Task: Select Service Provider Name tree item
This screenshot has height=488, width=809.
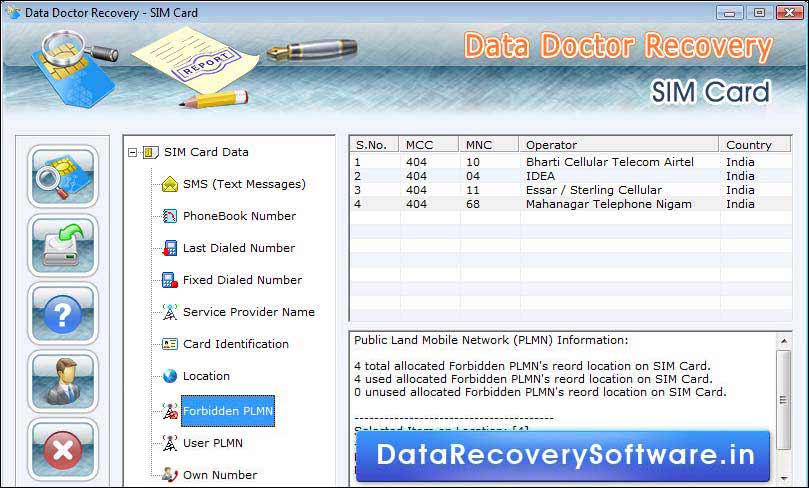Action: point(249,312)
